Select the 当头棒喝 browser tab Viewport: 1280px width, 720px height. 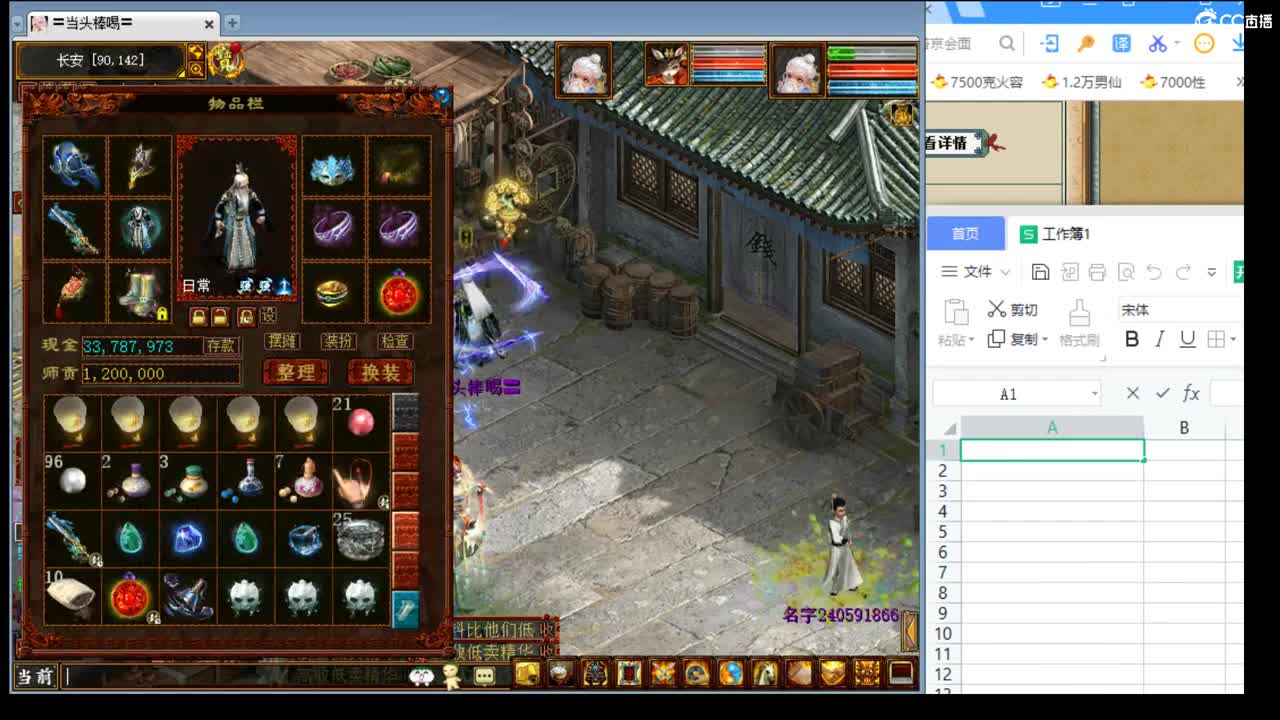[x=123, y=23]
